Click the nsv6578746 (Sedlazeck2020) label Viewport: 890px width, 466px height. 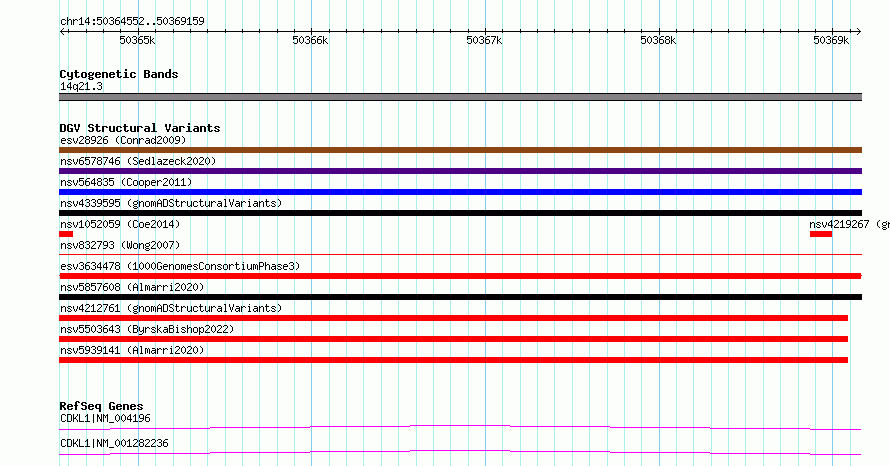click(x=138, y=161)
